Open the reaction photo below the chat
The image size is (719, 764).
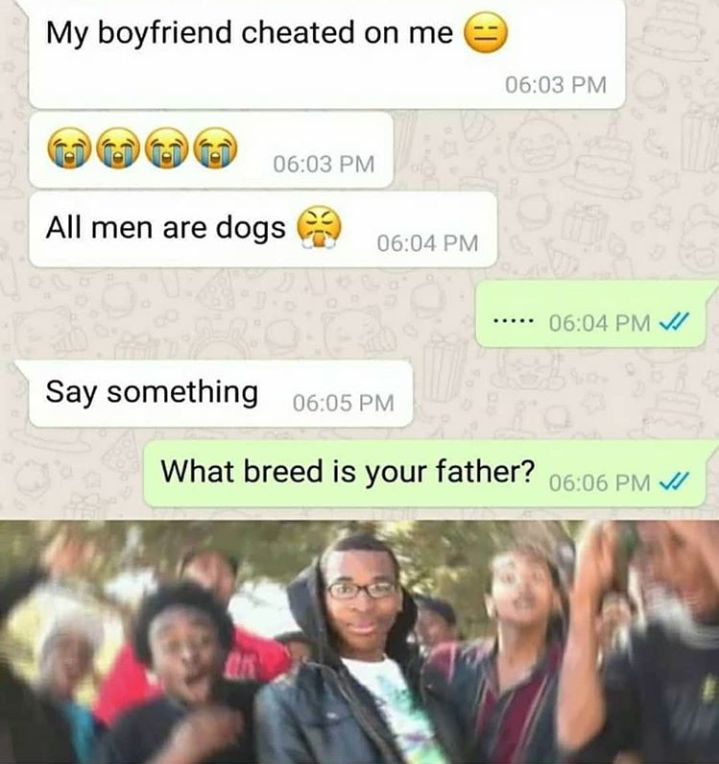pyautogui.click(x=360, y=642)
